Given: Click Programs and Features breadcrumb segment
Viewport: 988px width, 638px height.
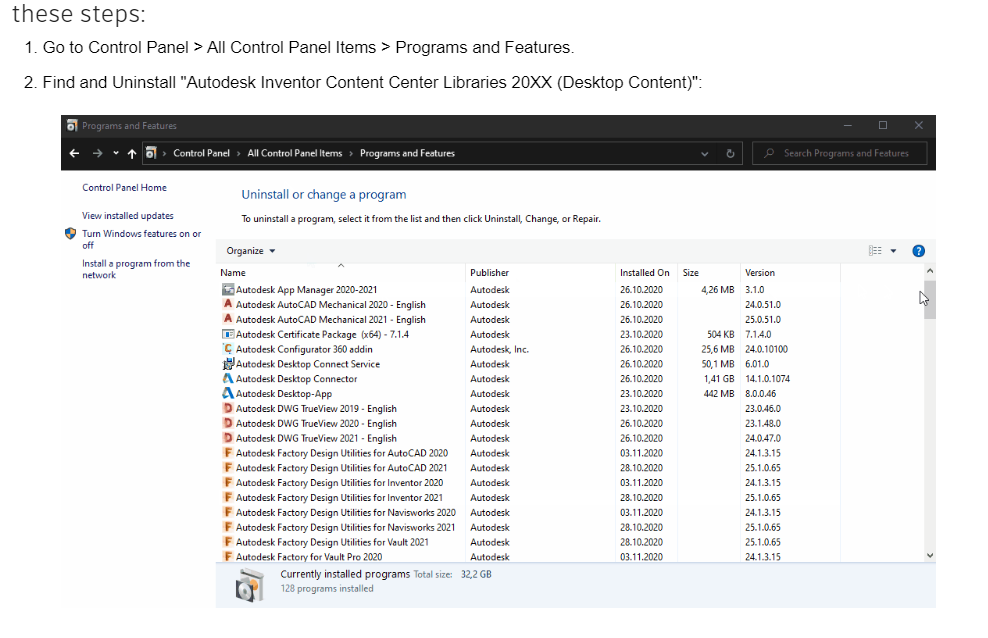Looking at the screenshot, I should click(407, 153).
